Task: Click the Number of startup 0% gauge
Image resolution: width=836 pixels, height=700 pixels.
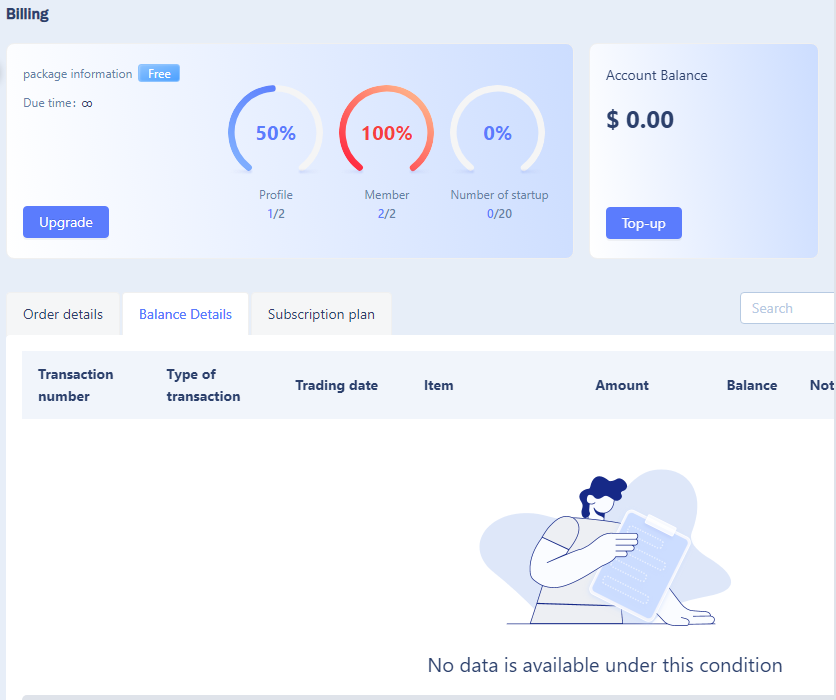Action: click(x=497, y=130)
